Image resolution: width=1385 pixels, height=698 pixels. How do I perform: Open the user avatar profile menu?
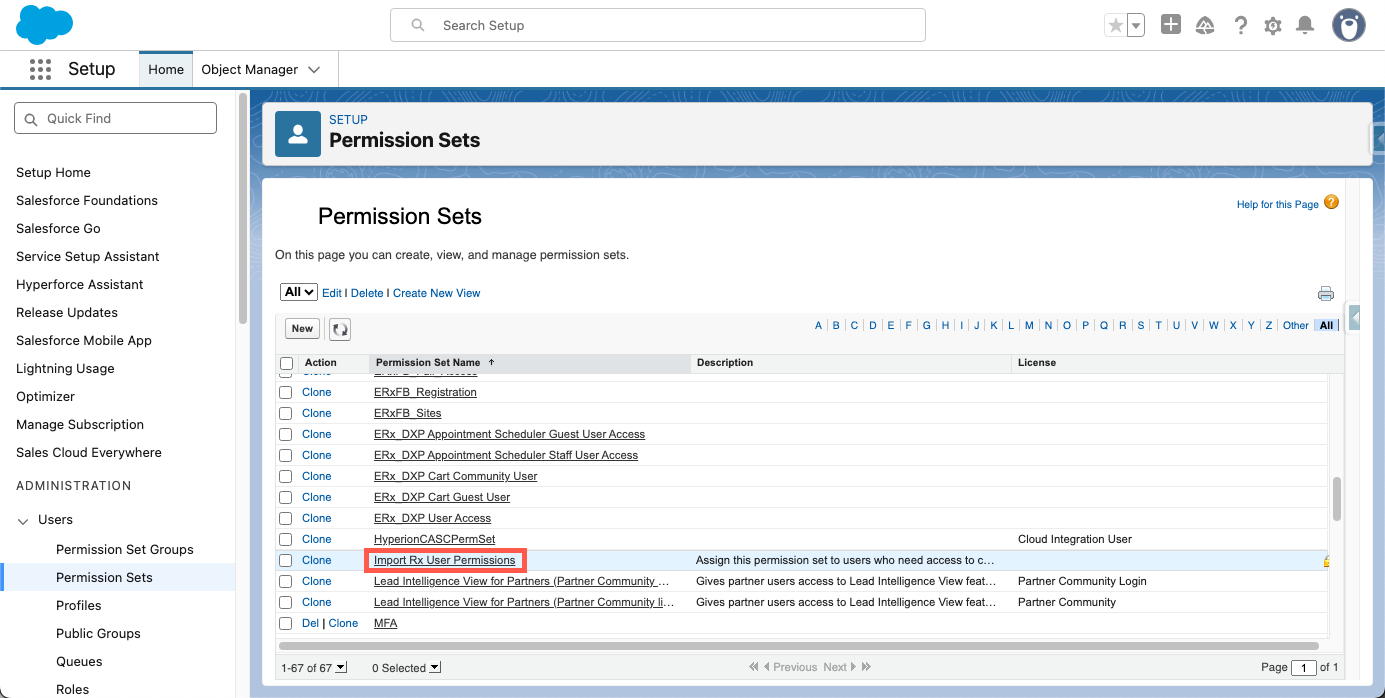click(1348, 25)
